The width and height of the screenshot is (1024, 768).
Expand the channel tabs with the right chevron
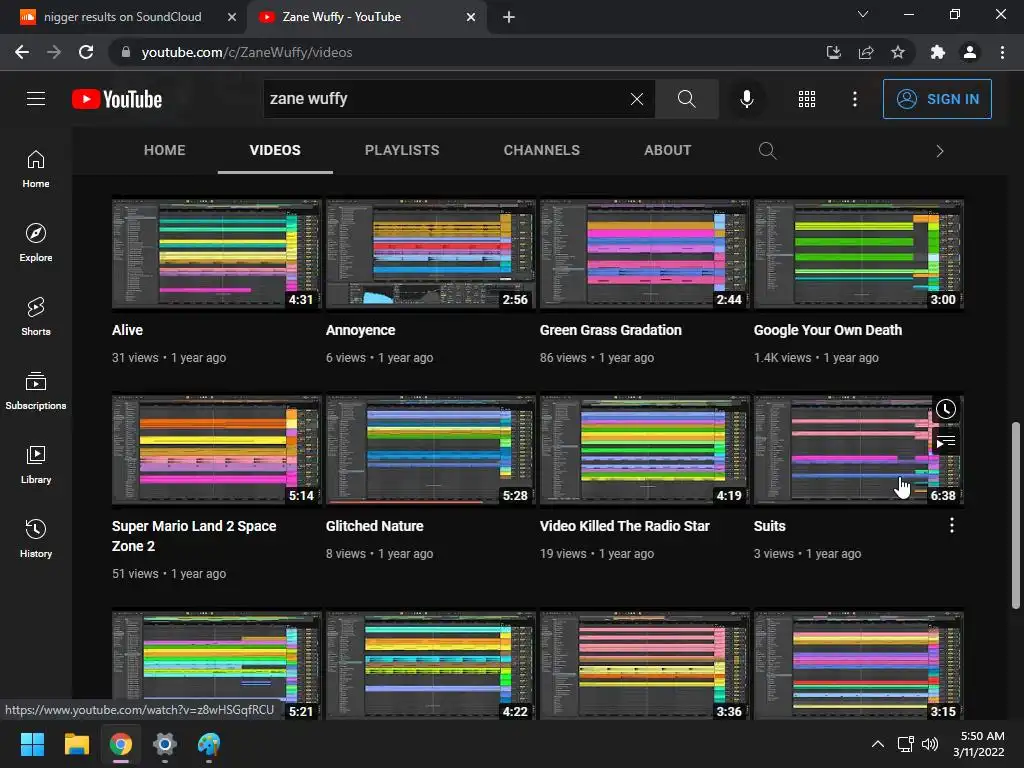(x=940, y=151)
